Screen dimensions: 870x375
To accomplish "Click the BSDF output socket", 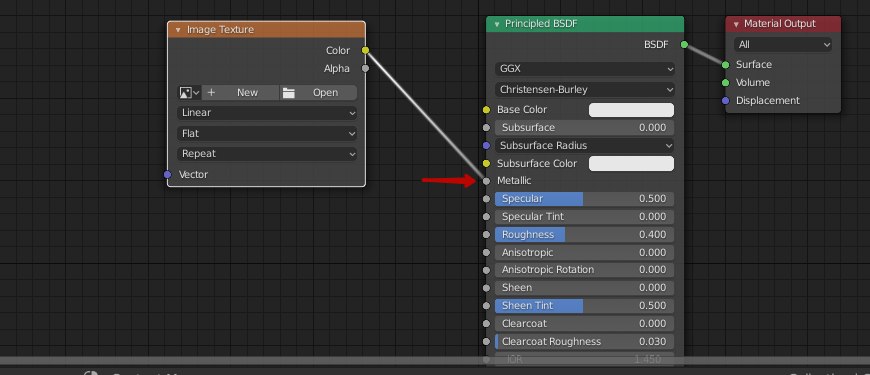I will pos(684,44).
